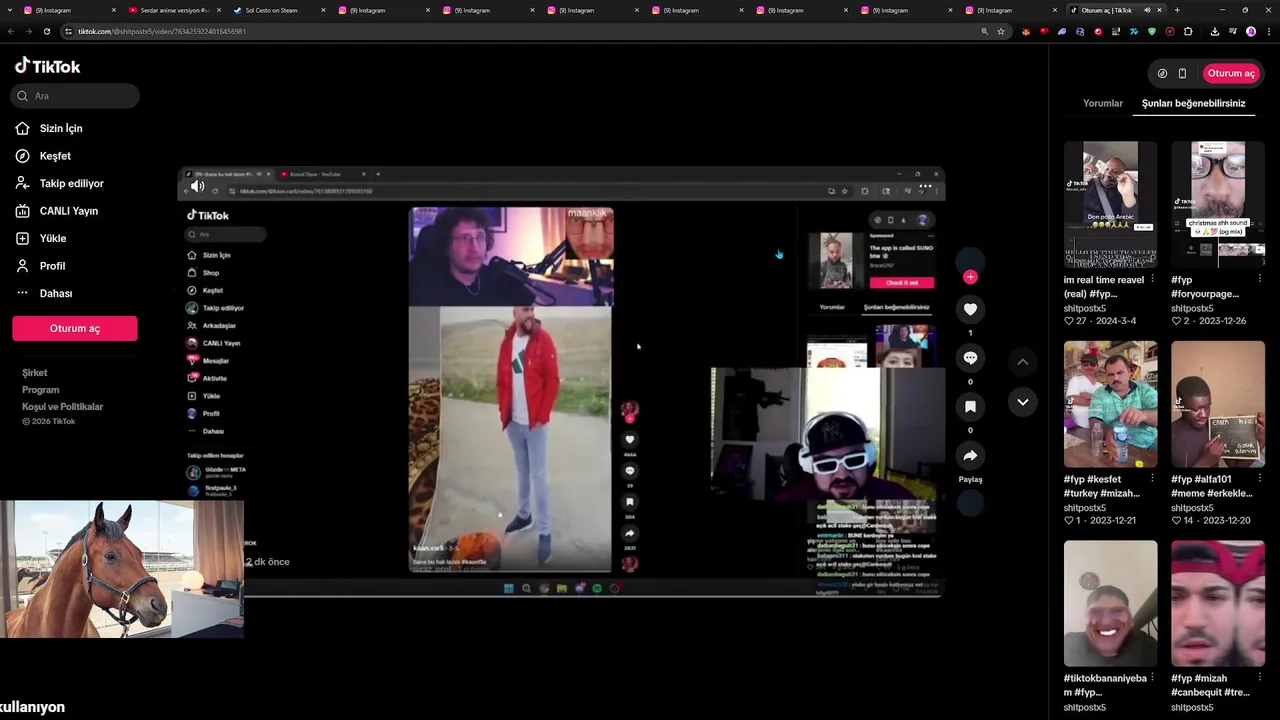Open the Program footer link
1280x720 pixels.
(x=41, y=390)
